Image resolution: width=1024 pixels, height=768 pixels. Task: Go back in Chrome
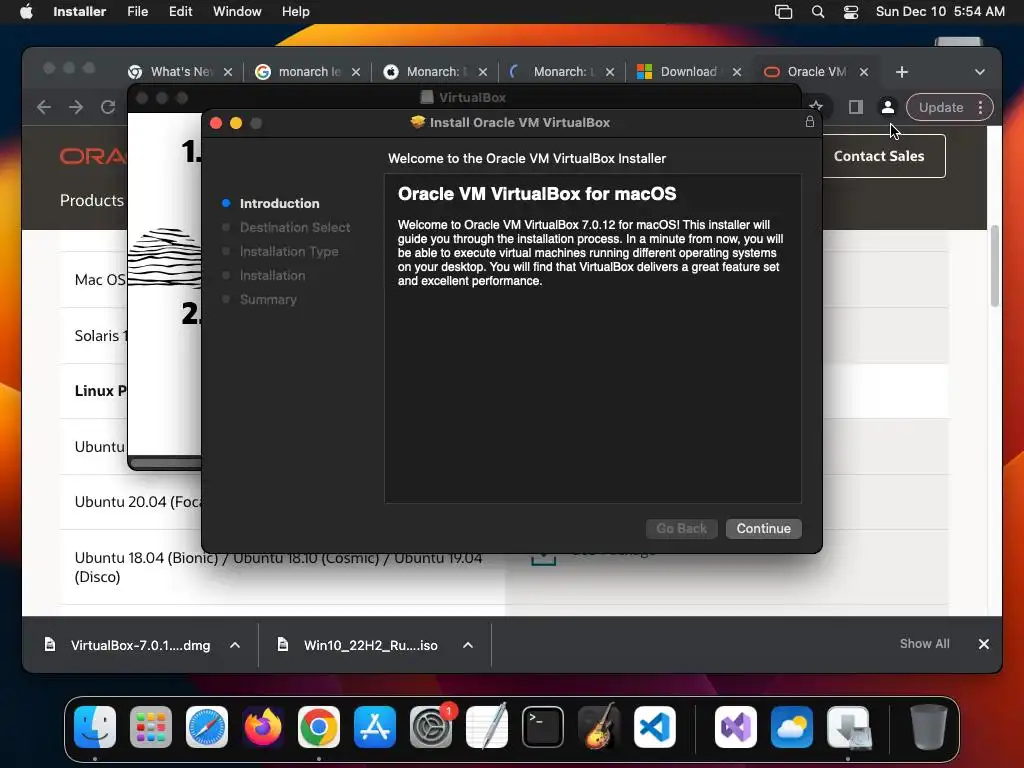tap(44, 107)
